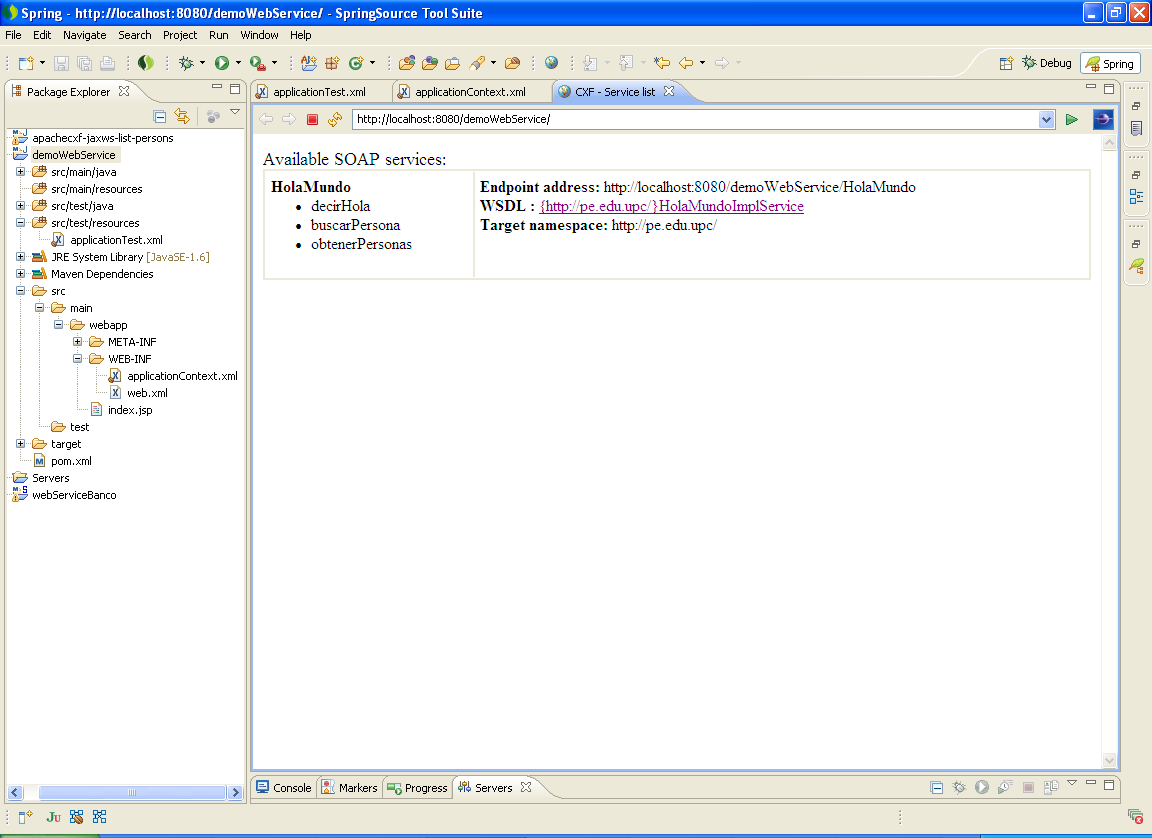Switch to the Console tab

click(x=284, y=787)
